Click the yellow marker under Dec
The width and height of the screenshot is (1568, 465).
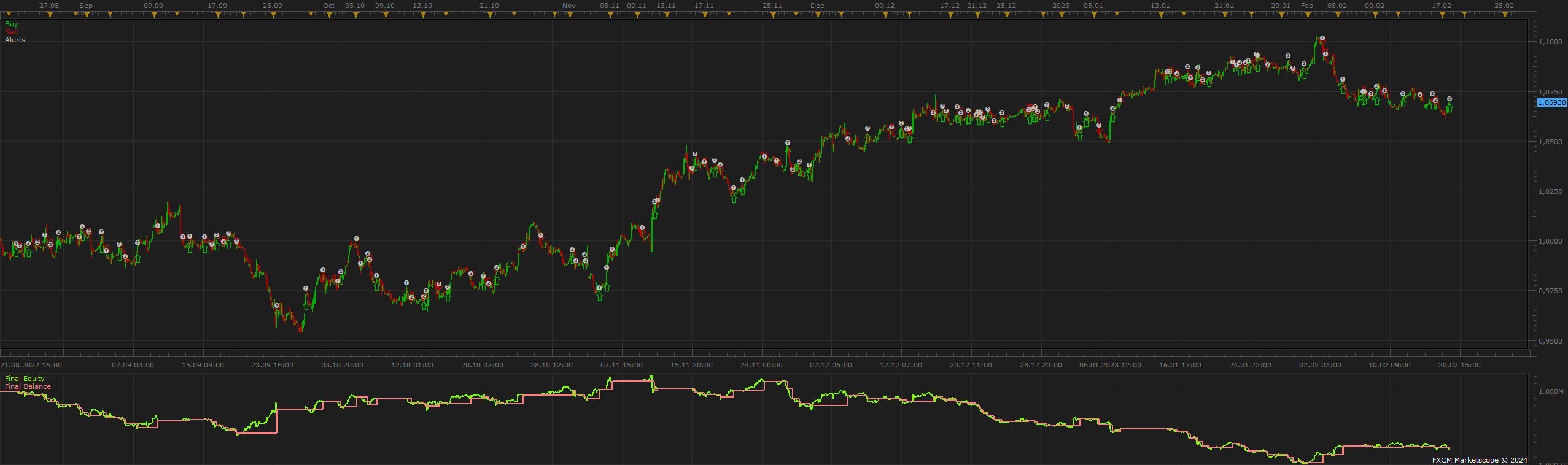click(x=818, y=15)
